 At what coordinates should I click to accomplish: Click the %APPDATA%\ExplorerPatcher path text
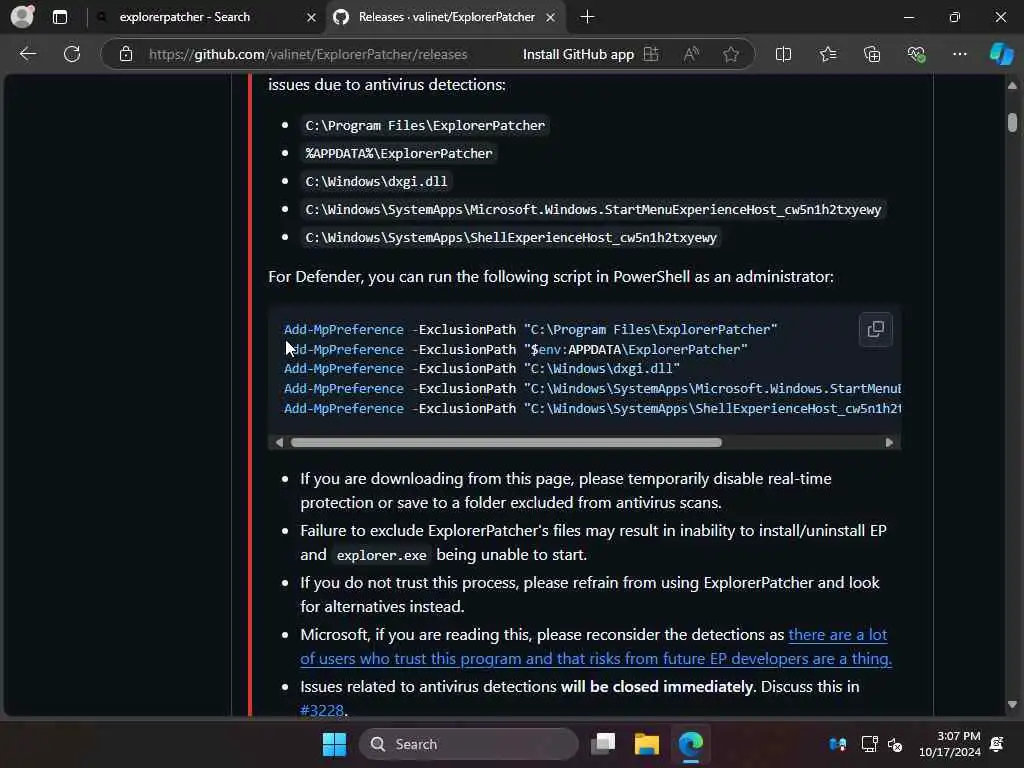pyautogui.click(x=398, y=153)
